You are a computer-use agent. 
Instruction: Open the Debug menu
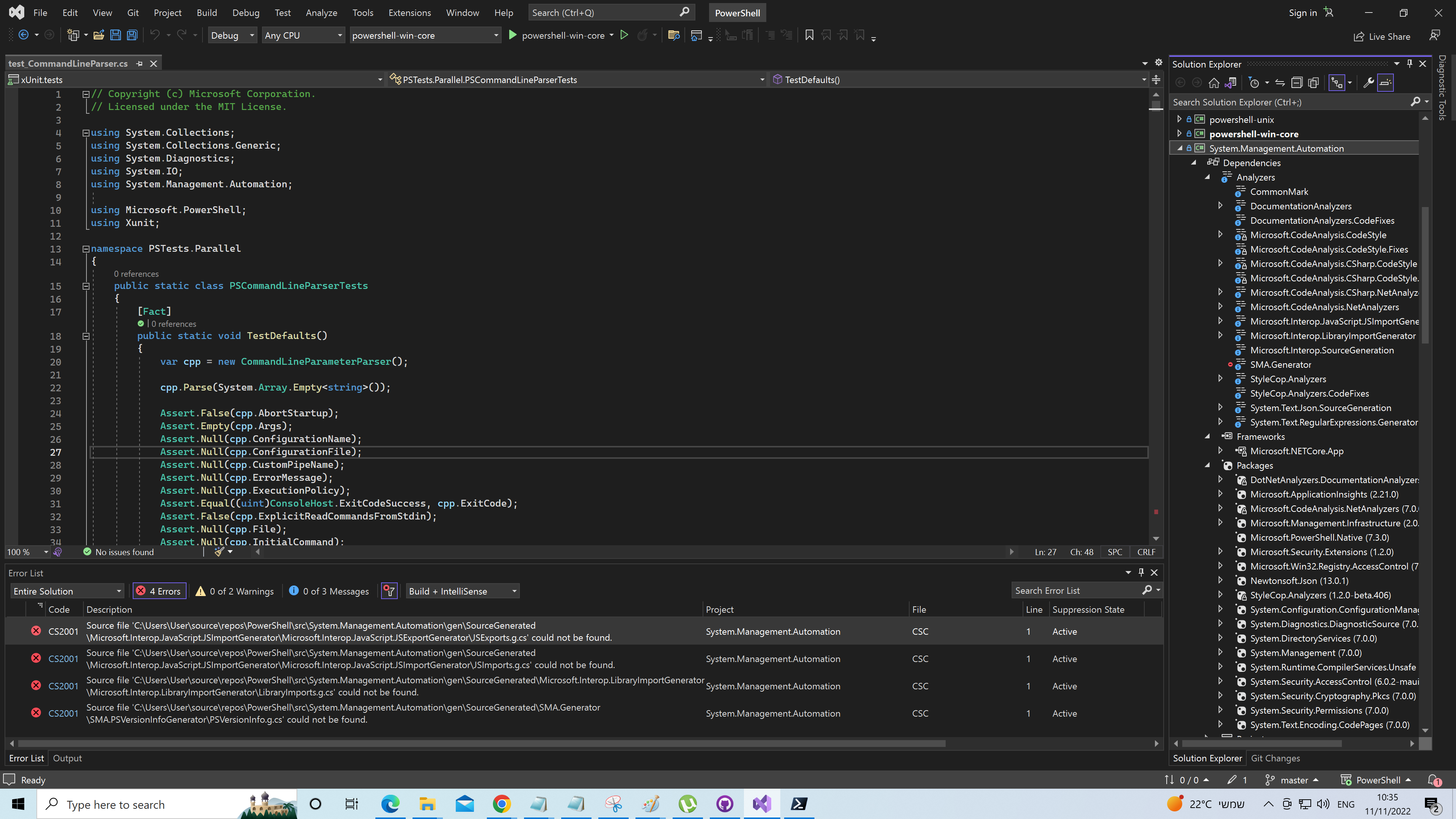(x=246, y=13)
